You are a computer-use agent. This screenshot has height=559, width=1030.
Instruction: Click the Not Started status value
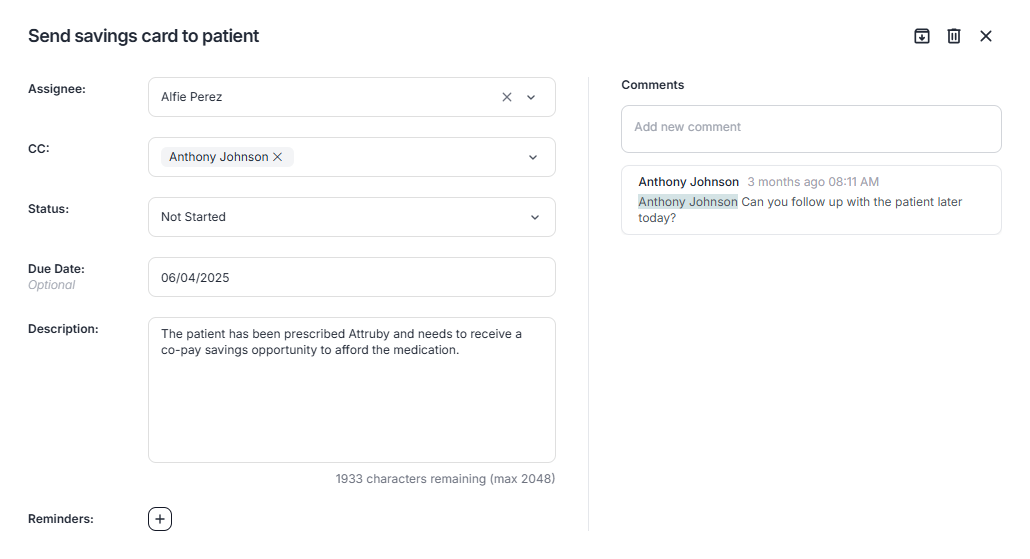[194, 217]
